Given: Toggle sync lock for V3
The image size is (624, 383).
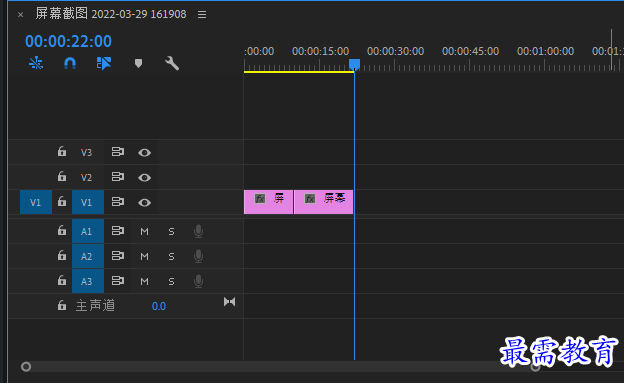Looking at the screenshot, I should pyautogui.click(x=117, y=152).
